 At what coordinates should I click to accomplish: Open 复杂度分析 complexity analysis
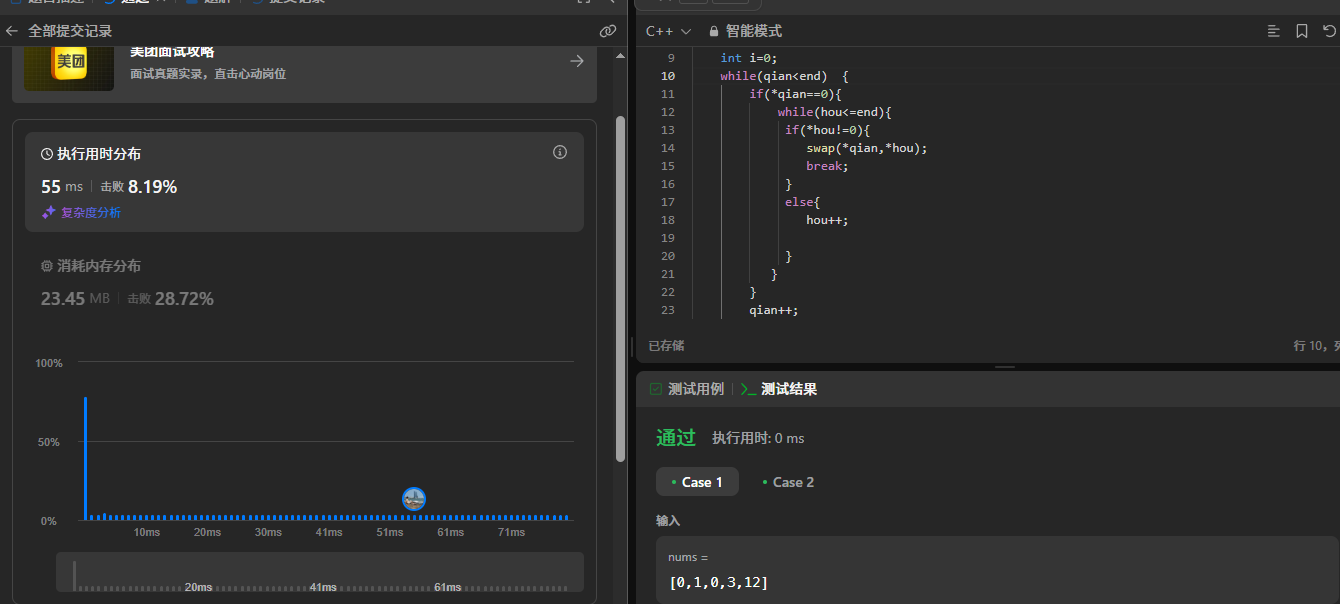[x=81, y=213]
